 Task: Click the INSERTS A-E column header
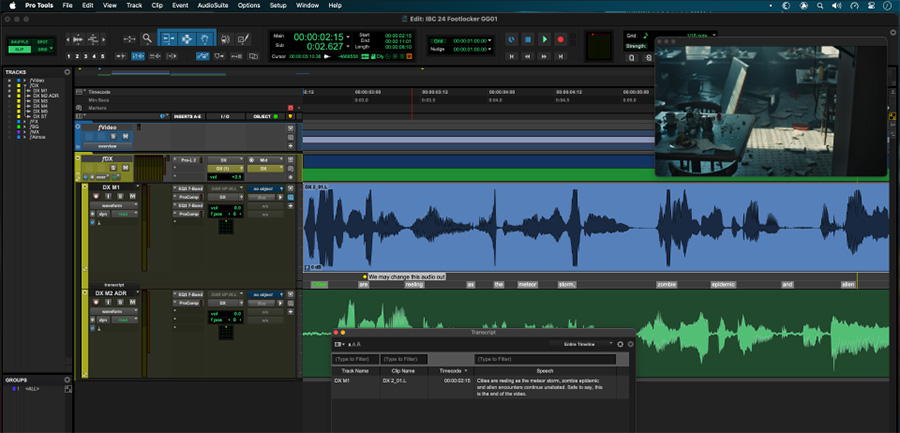coord(187,116)
